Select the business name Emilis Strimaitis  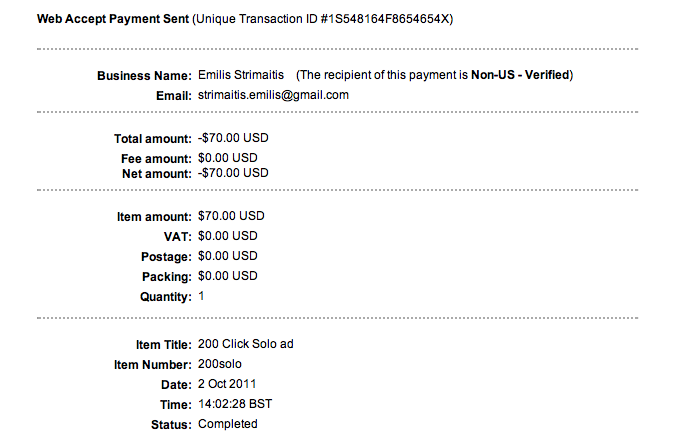point(241,75)
